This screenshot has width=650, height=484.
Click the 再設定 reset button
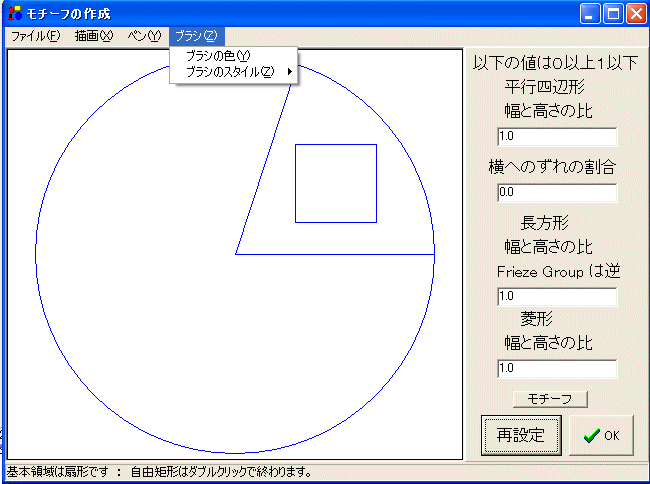pyautogui.click(x=521, y=436)
